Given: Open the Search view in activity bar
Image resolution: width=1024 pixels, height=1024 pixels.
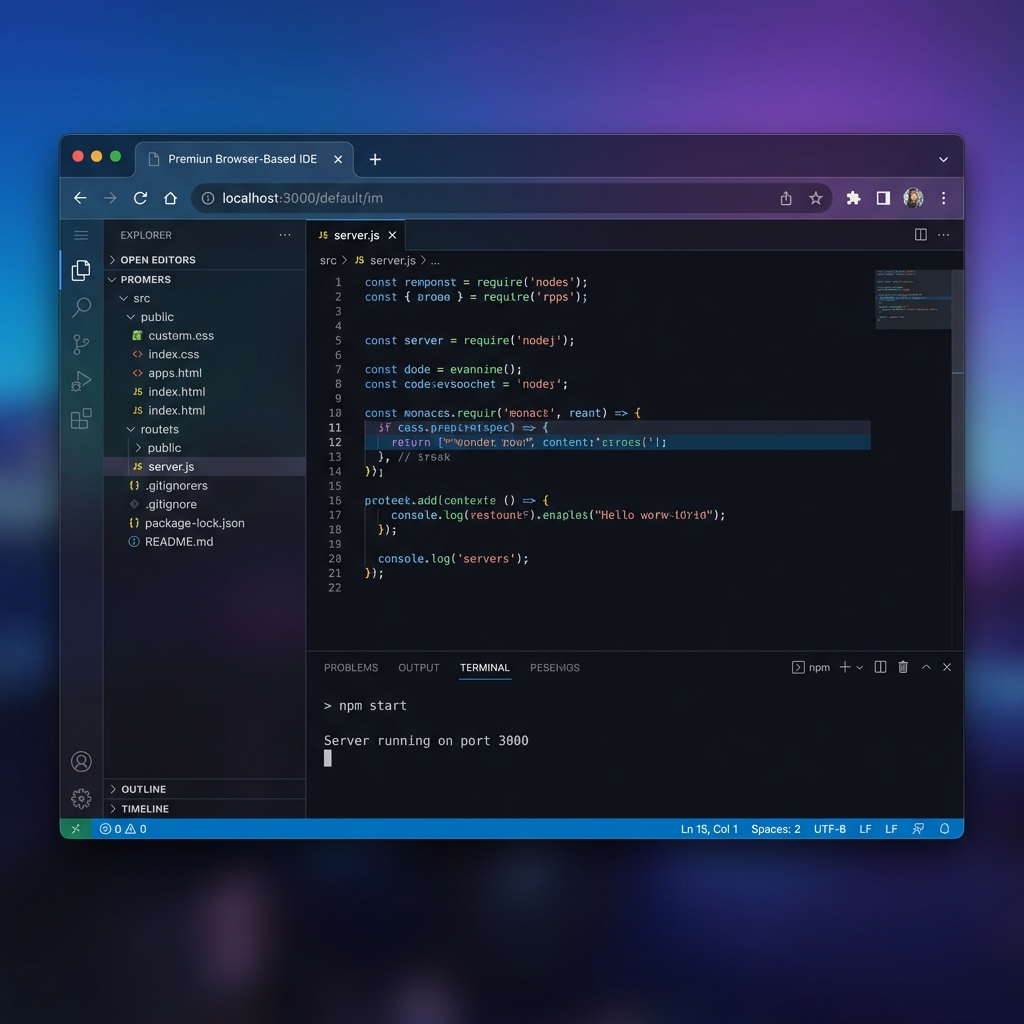Looking at the screenshot, I should [81, 308].
